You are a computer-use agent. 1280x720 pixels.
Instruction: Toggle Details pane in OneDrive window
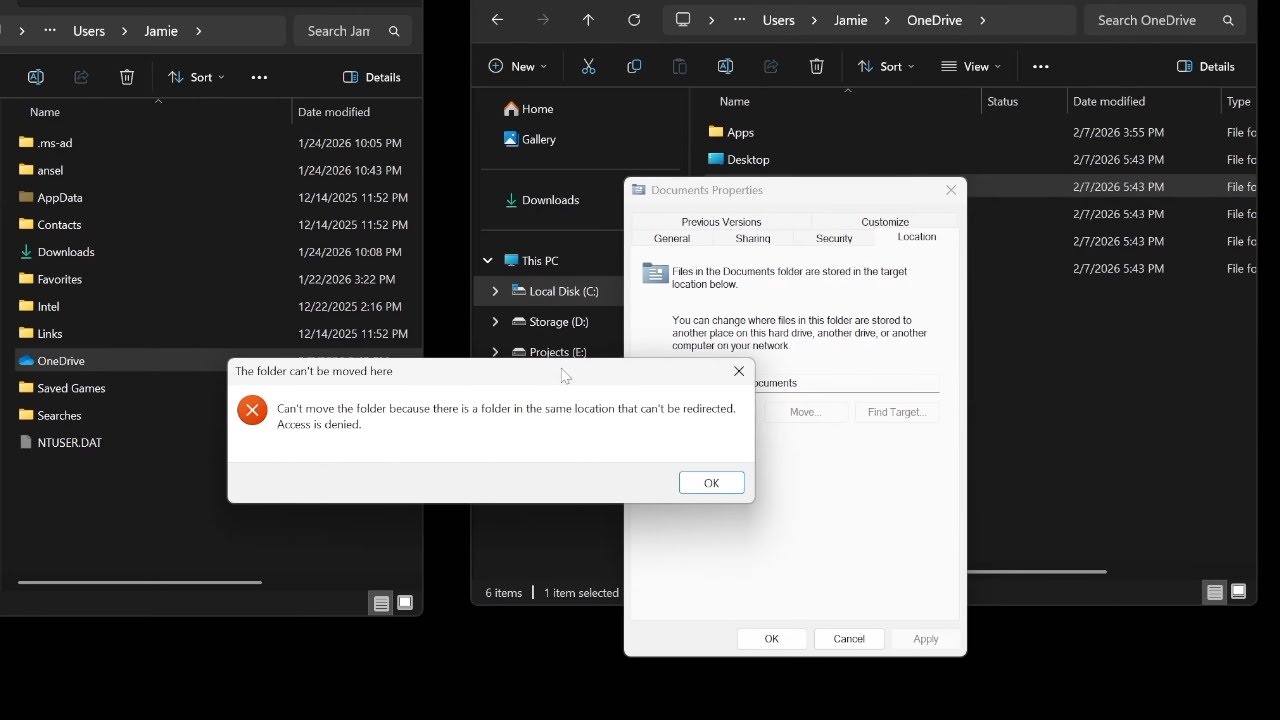1206,66
